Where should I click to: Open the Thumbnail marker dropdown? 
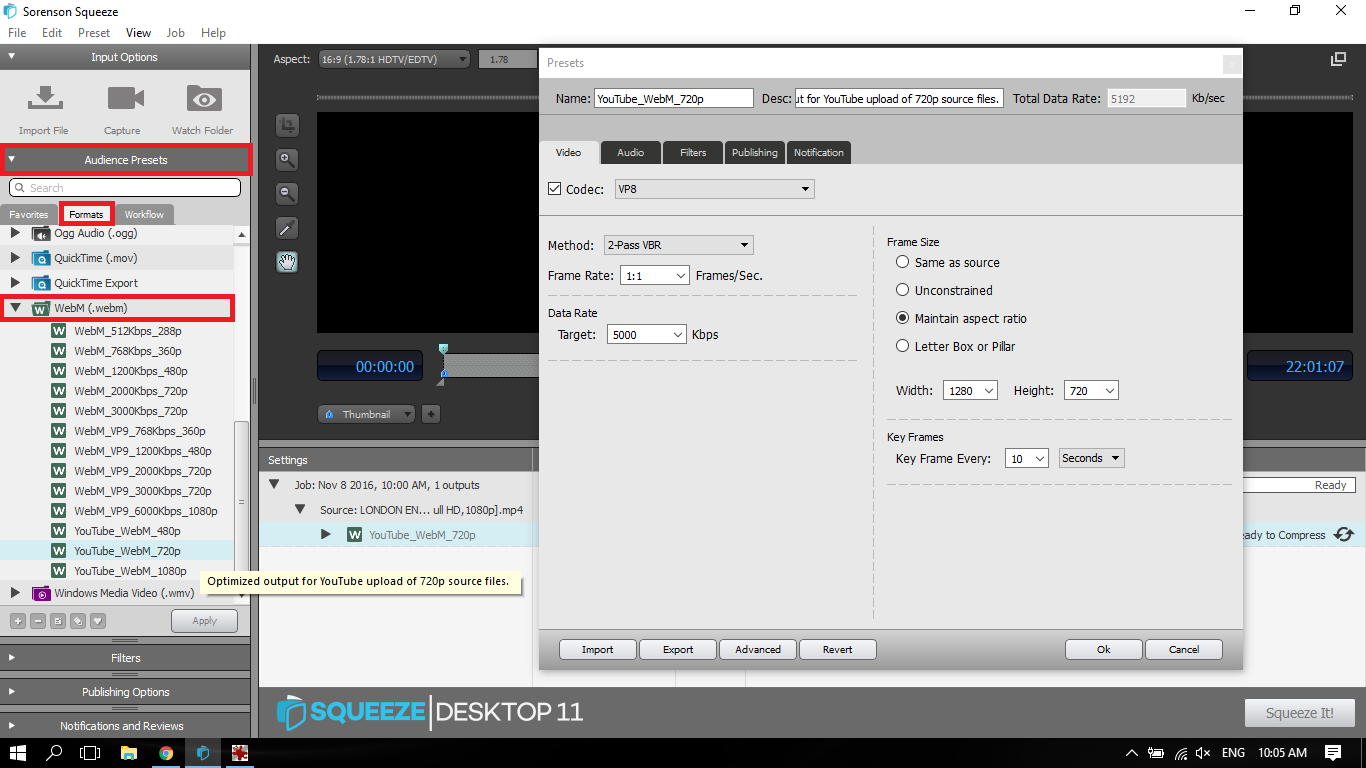[367, 414]
